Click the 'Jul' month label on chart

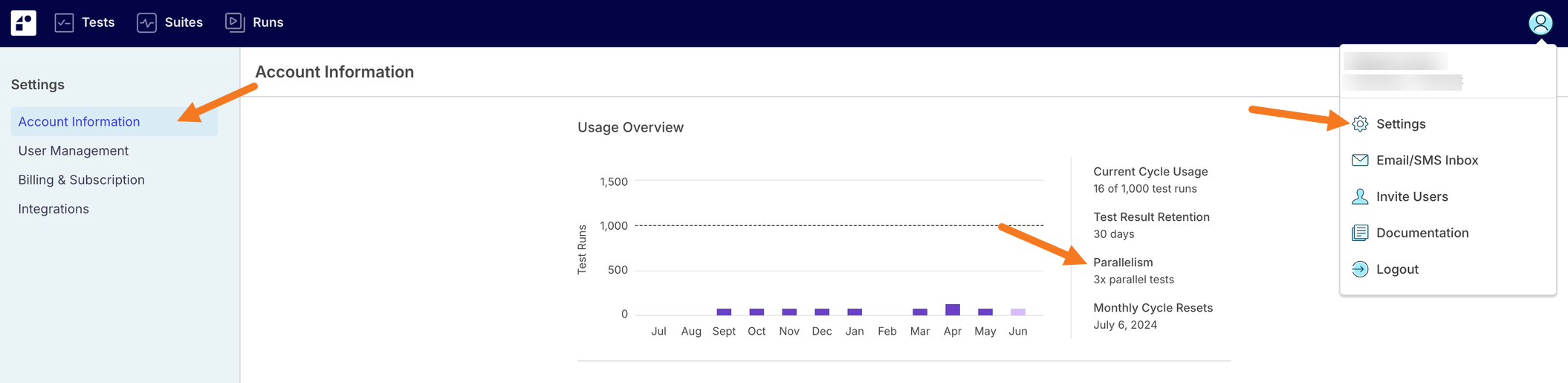tap(658, 332)
